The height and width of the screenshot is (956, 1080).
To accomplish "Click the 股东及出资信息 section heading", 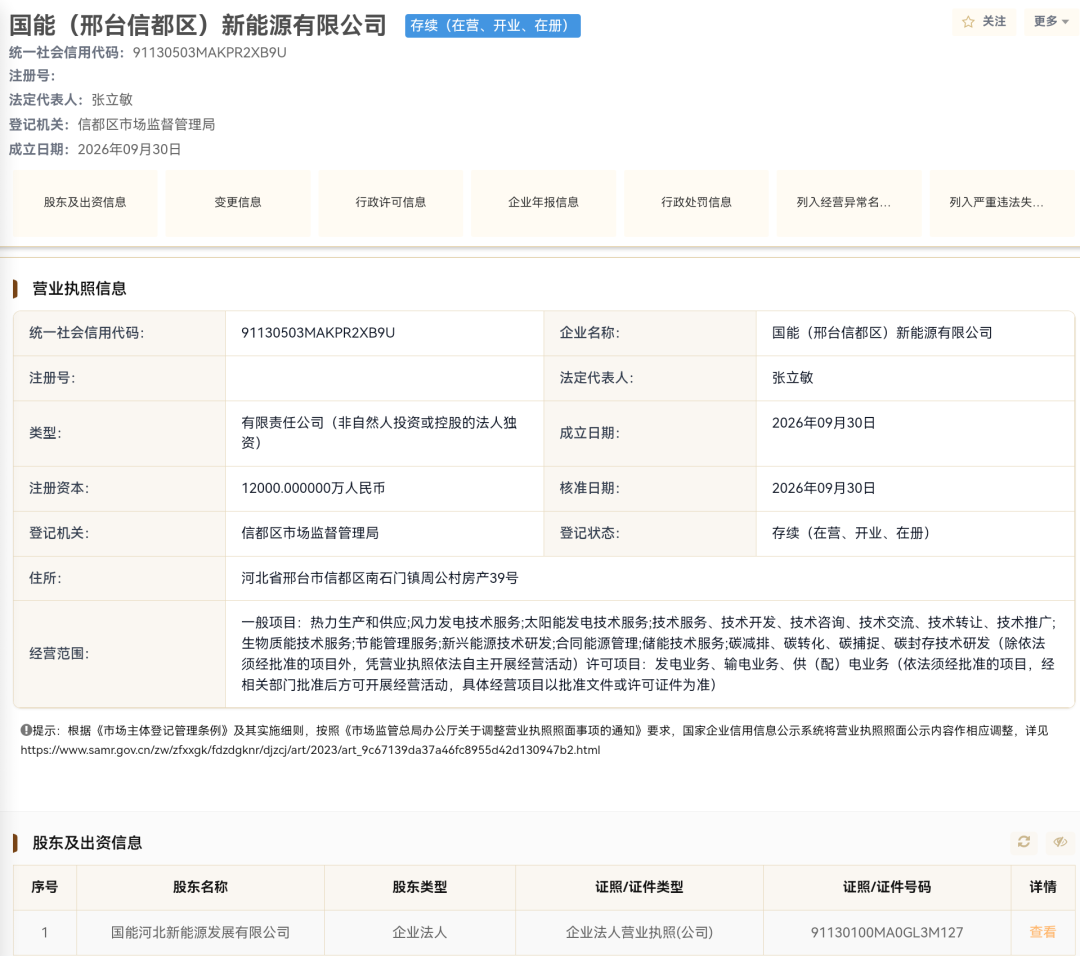I will click(87, 842).
